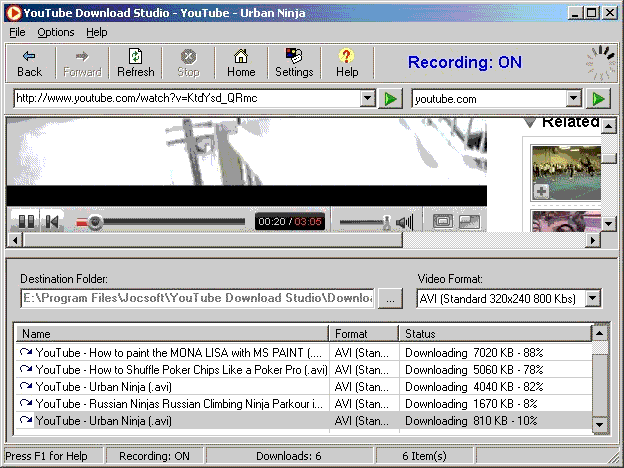Sort downloads by Status column header

[x=495, y=333]
